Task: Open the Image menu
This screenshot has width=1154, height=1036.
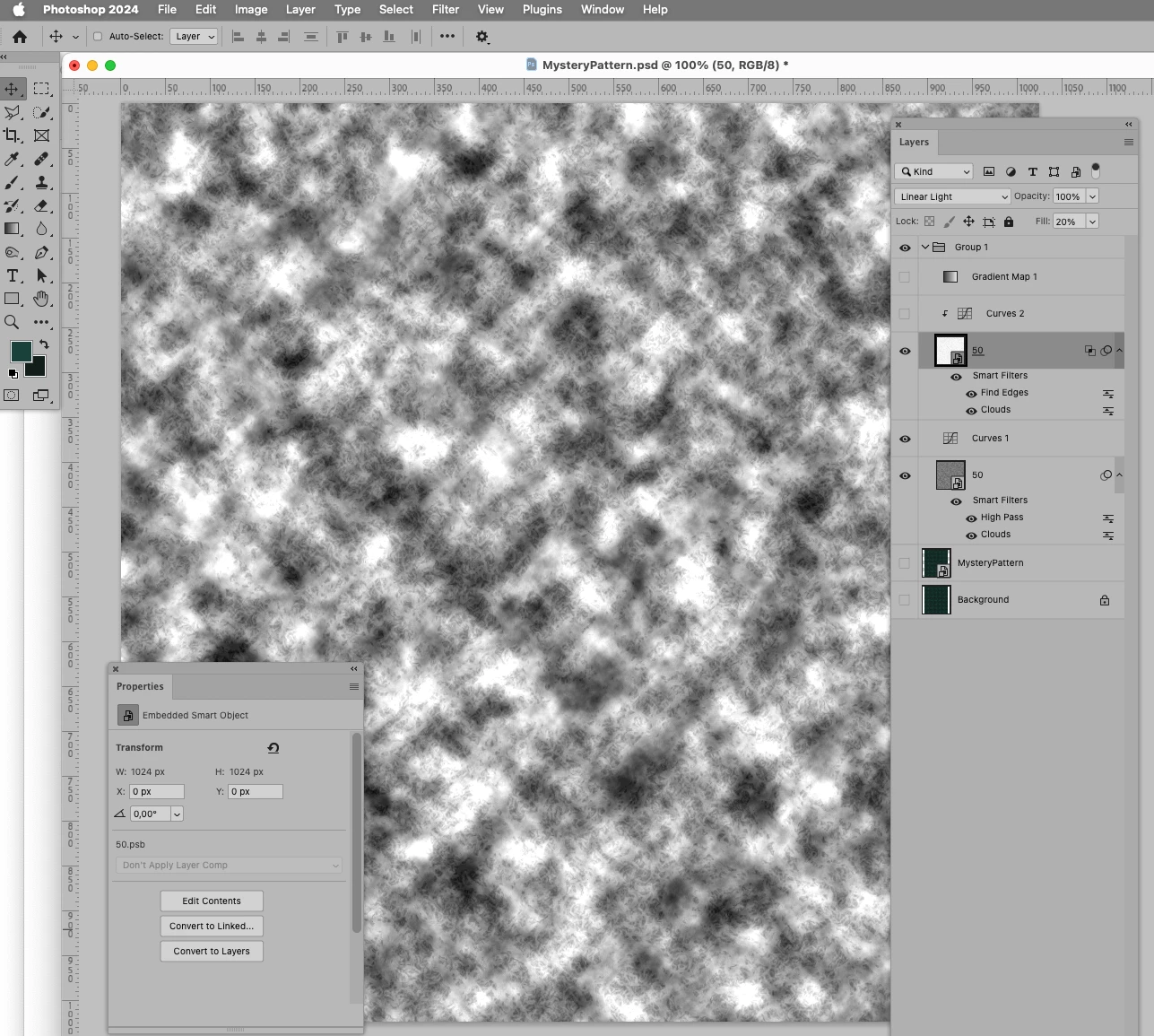Action: click(251, 9)
